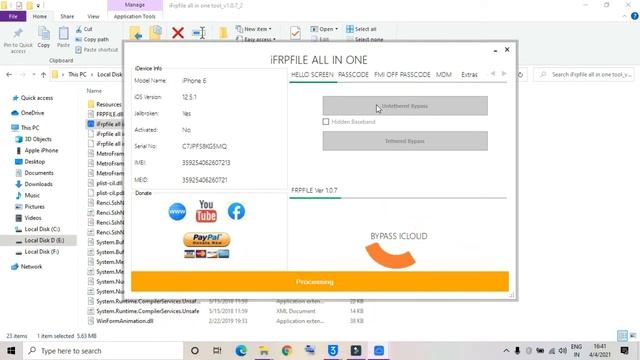Open the YouTube icon link
Viewport: 640px width, 360px height.
click(x=206, y=211)
